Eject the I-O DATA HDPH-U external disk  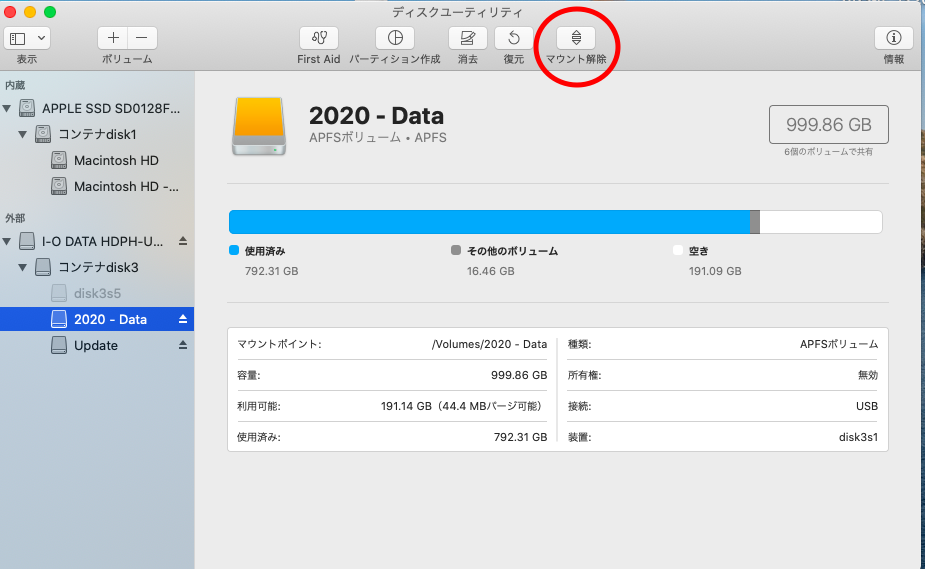(x=183, y=241)
